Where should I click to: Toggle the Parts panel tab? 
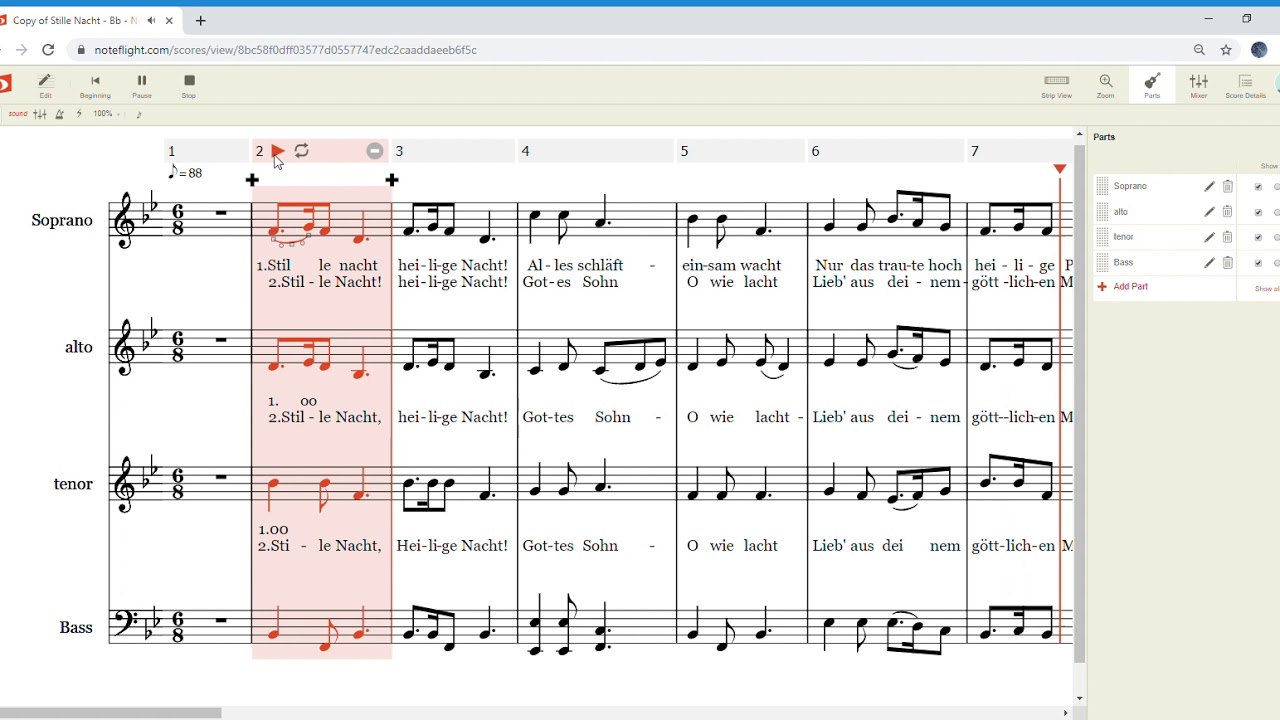click(x=1152, y=86)
